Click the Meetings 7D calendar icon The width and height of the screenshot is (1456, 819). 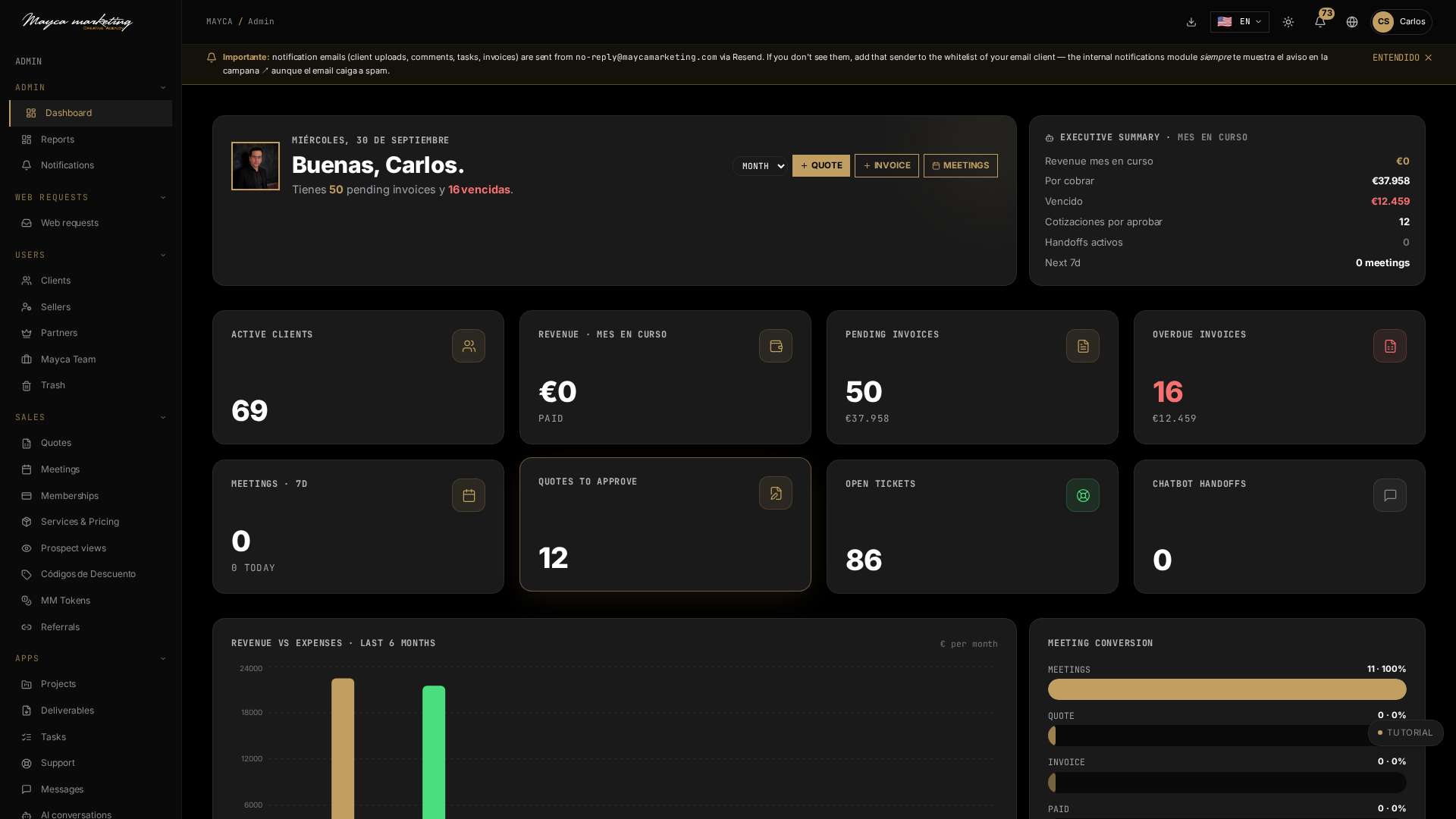469,495
